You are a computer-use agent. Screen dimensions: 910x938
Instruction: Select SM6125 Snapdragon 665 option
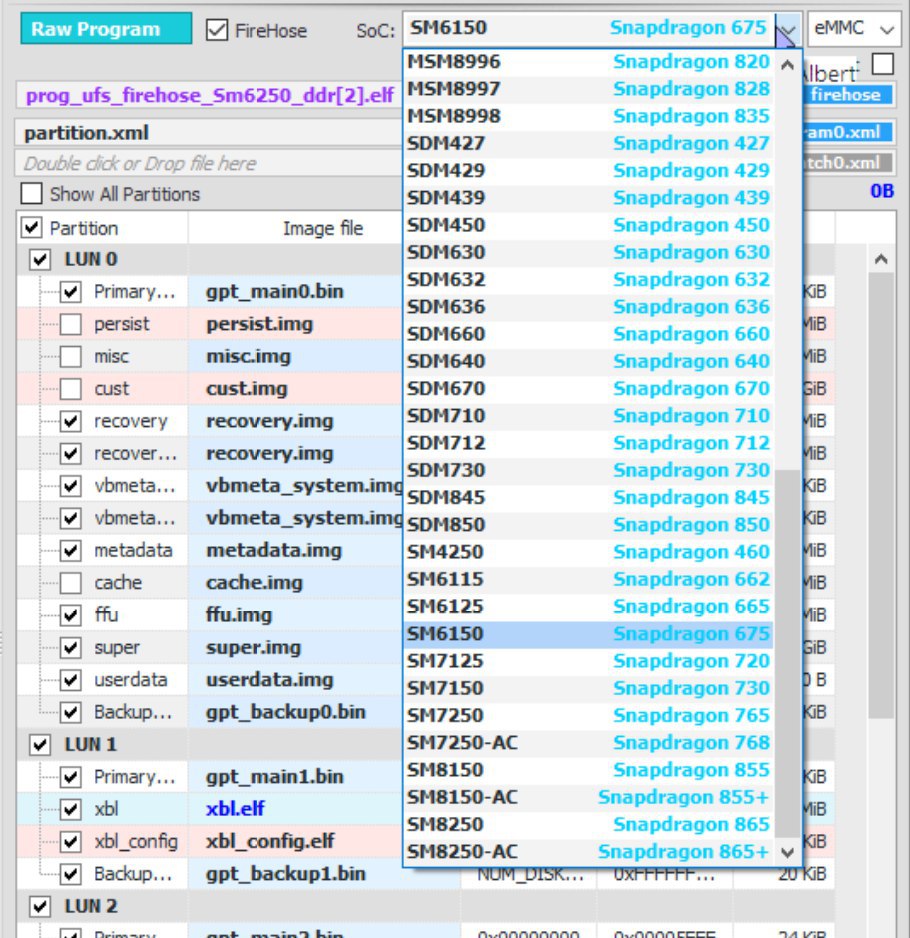(588, 607)
